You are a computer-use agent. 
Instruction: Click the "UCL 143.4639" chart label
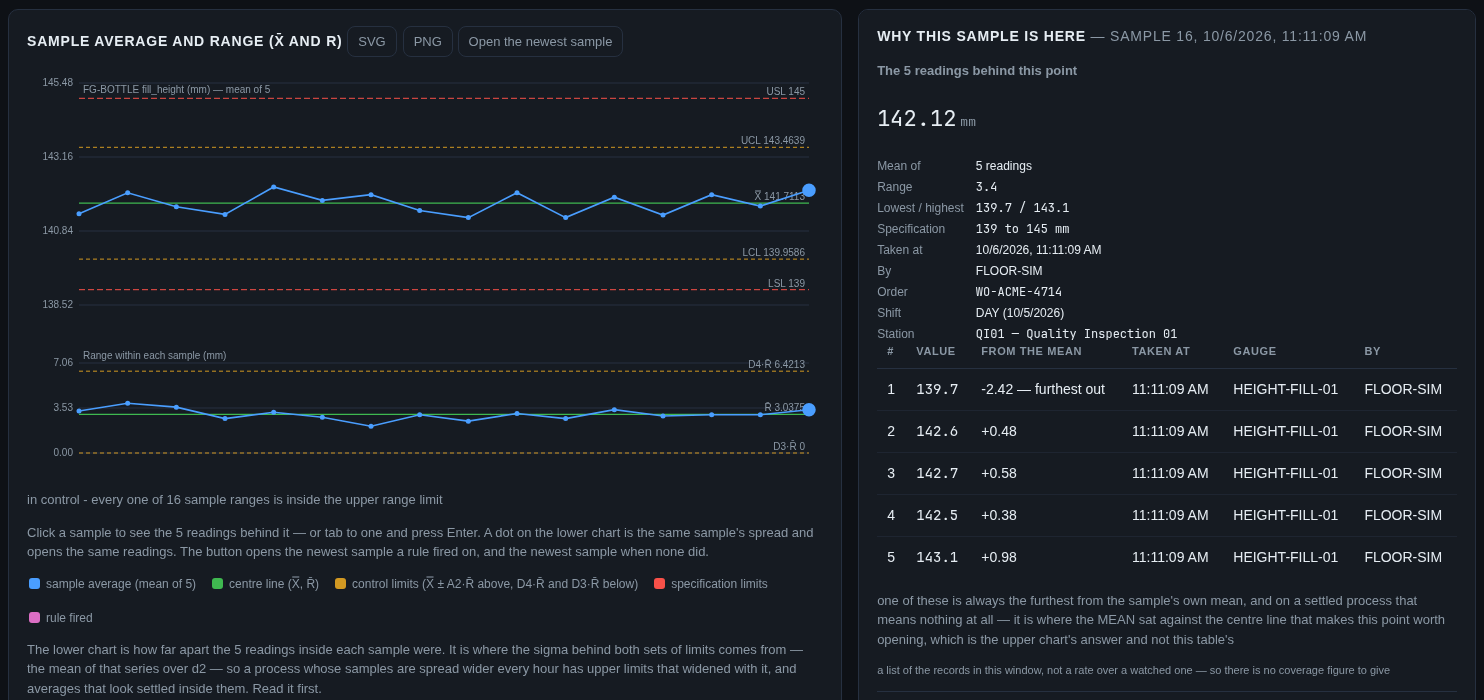[773, 141]
